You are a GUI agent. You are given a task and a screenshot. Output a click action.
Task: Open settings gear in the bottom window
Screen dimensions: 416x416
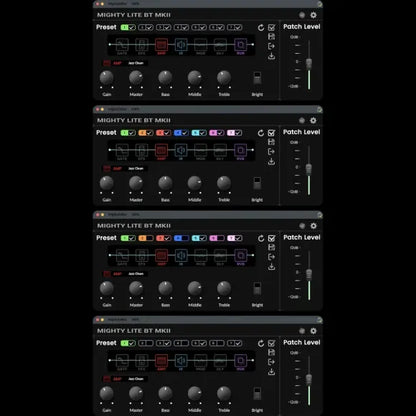coord(313,331)
